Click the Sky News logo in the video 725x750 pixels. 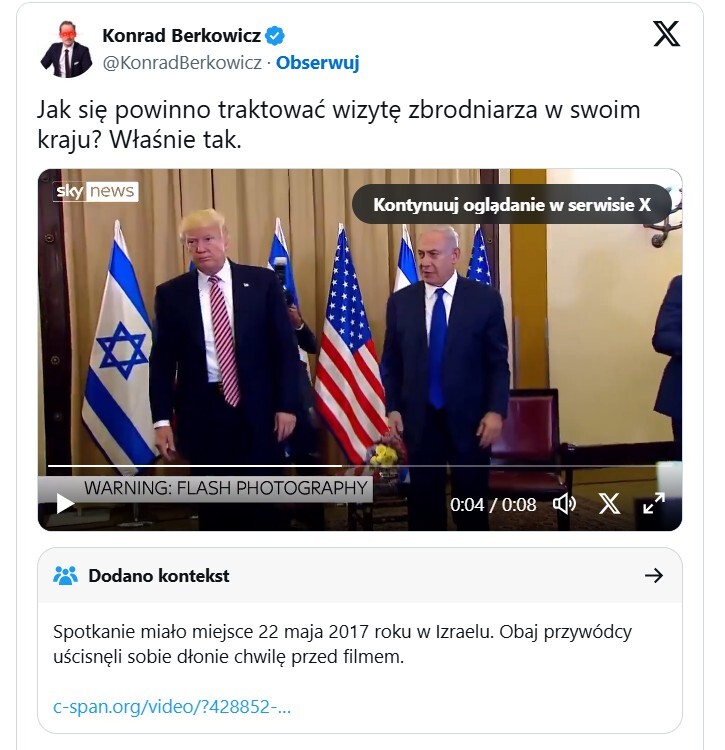click(x=96, y=191)
